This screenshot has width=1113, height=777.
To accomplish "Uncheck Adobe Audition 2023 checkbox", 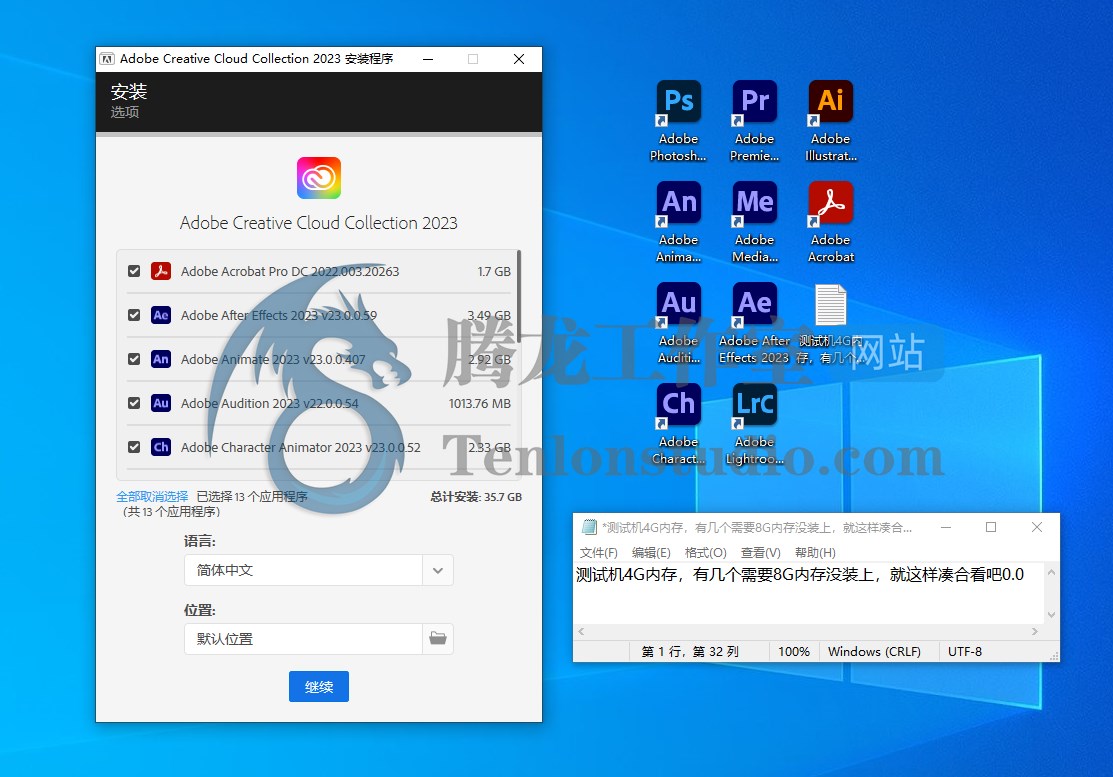I will click(x=134, y=403).
